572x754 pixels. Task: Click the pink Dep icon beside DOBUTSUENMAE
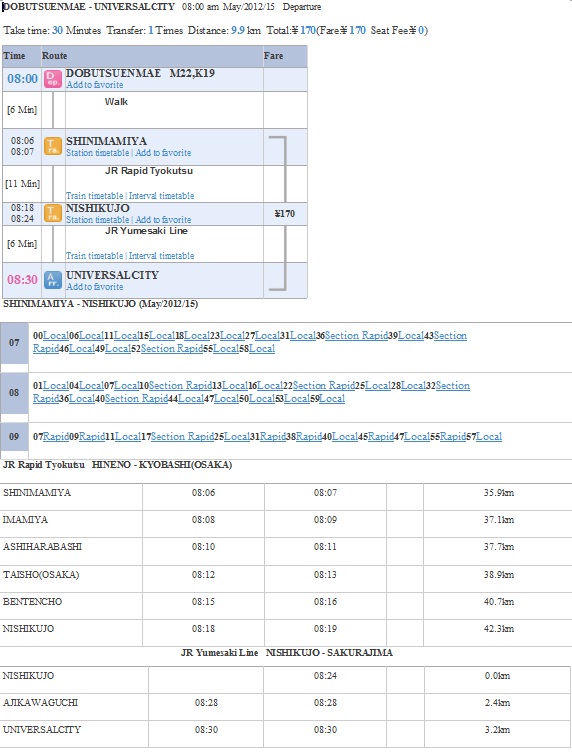(x=52, y=79)
